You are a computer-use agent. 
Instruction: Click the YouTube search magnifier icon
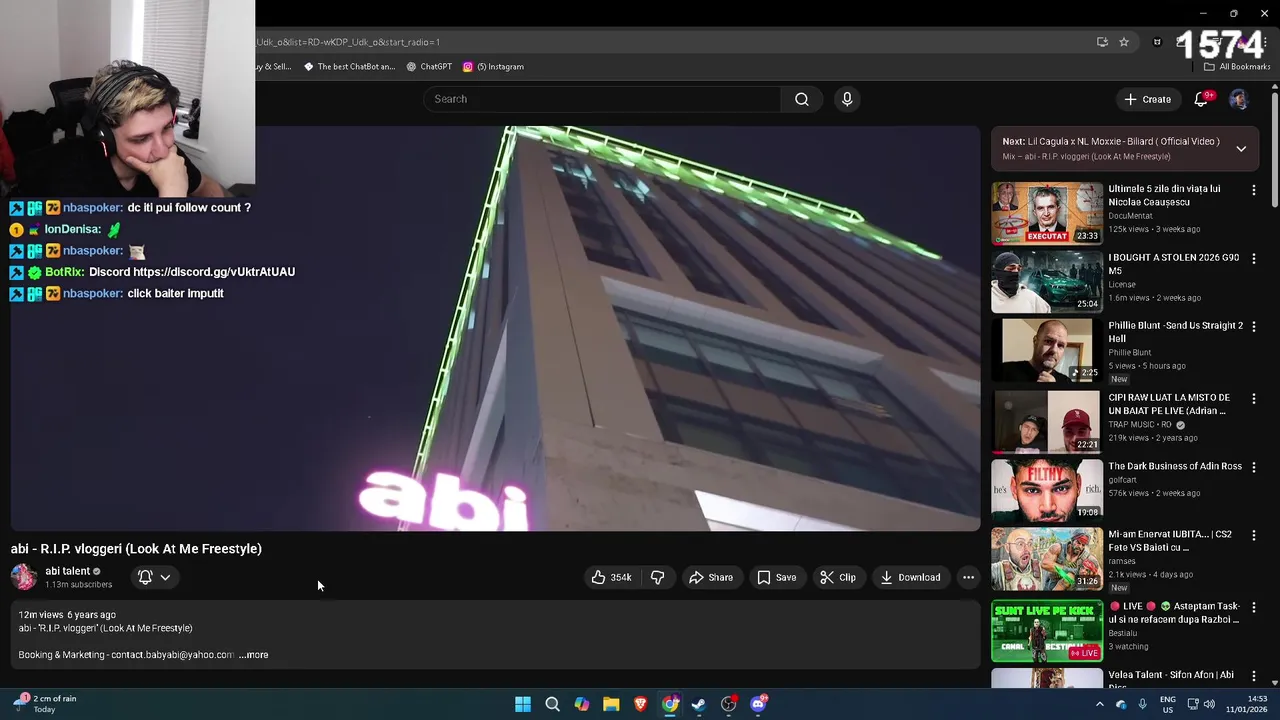[801, 99]
